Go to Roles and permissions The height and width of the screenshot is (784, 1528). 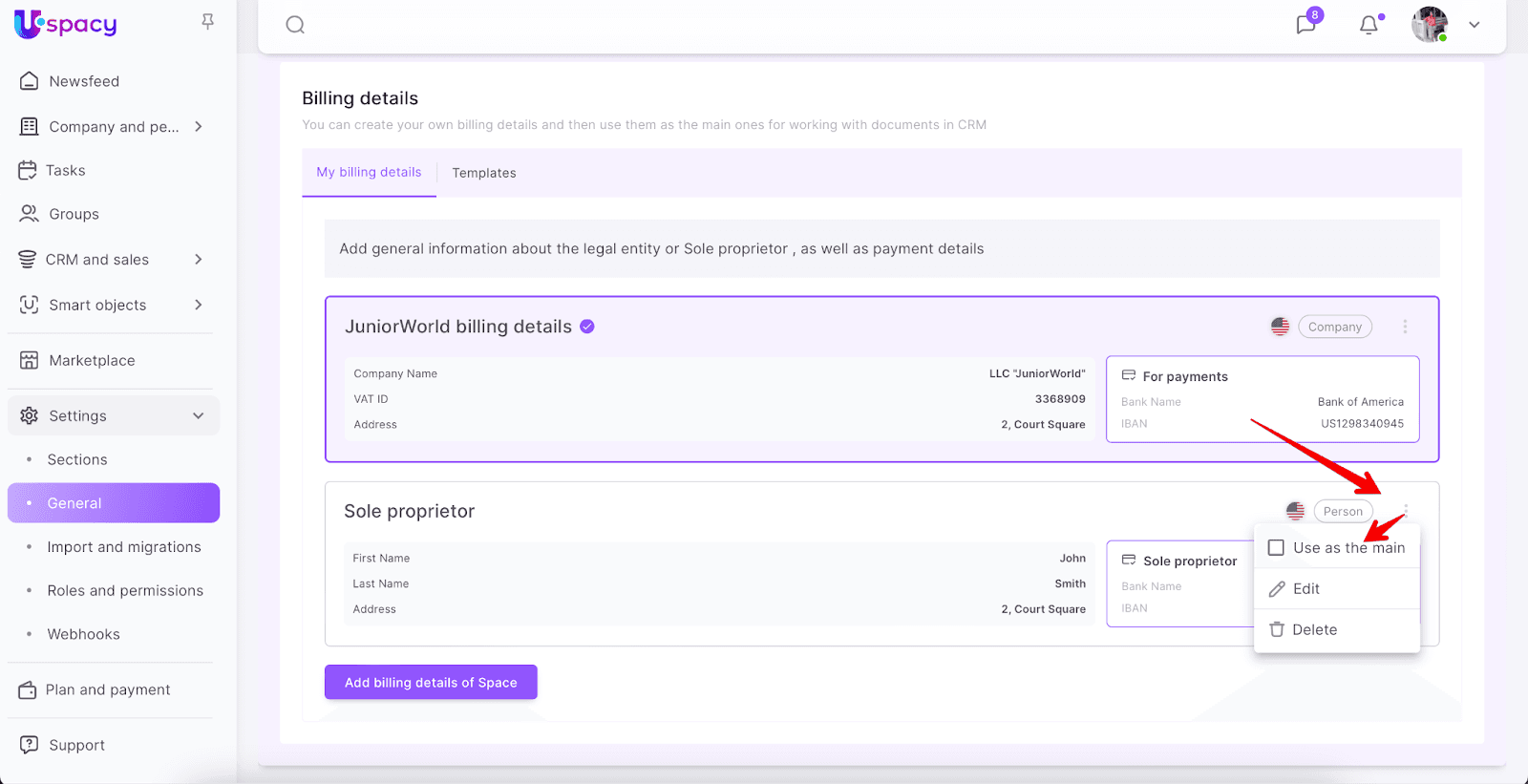pos(125,591)
